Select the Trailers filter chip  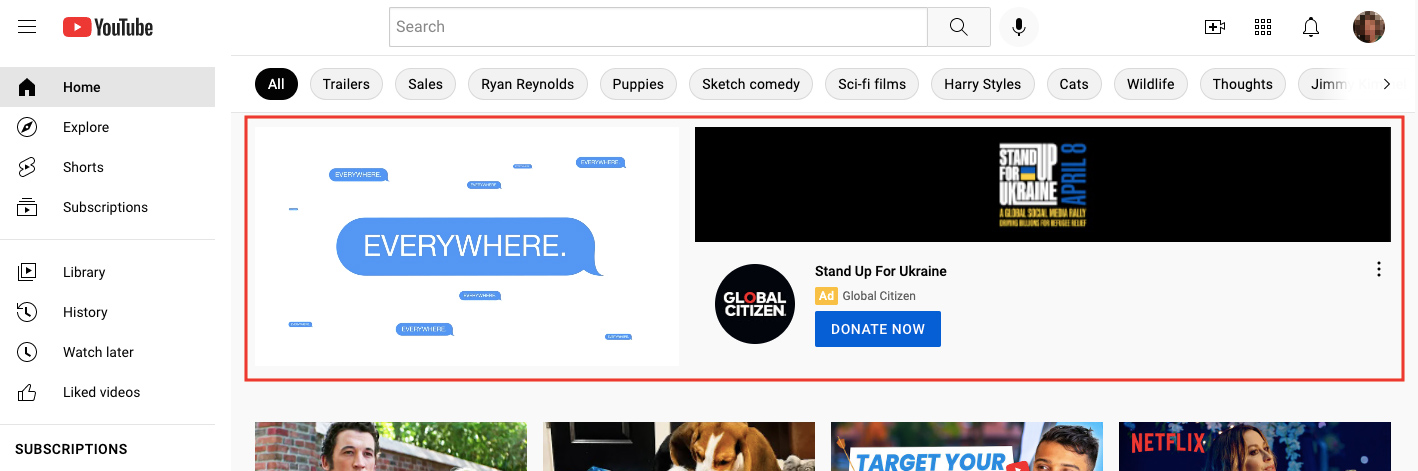click(346, 84)
